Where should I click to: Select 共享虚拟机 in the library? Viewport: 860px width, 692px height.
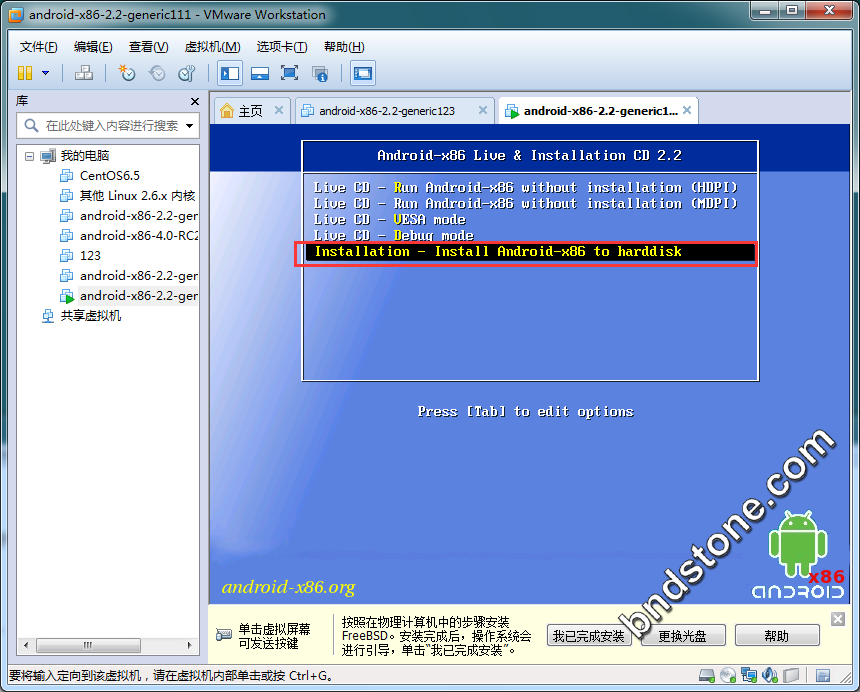[91, 316]
